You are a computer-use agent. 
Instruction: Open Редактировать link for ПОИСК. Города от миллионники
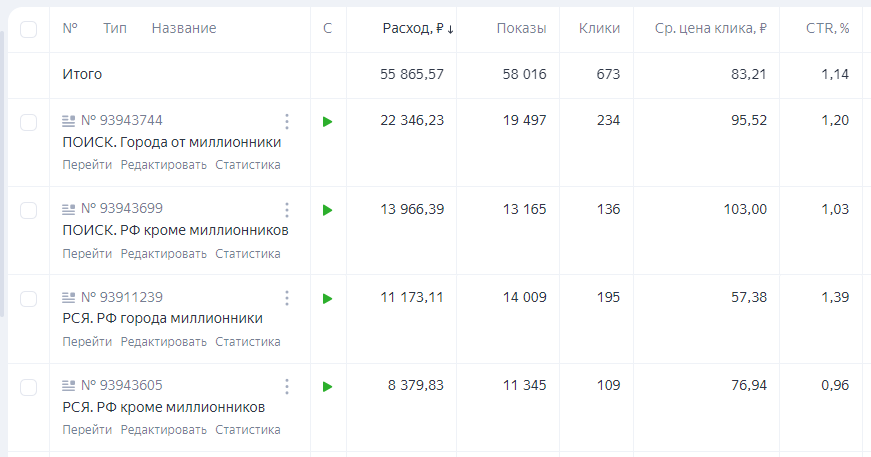click(x=163, y=165)
